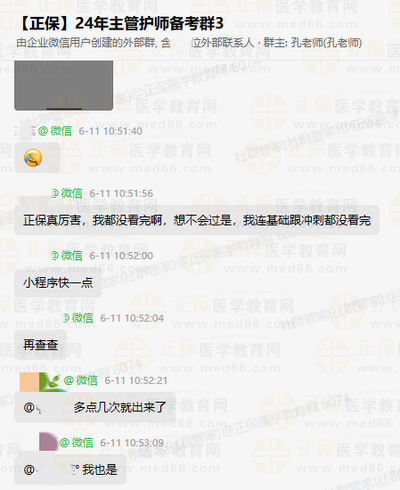Viewport: 400px width, 490px height.
Task: Select the message '小程序快一点'
Action: tap(58, 283)
